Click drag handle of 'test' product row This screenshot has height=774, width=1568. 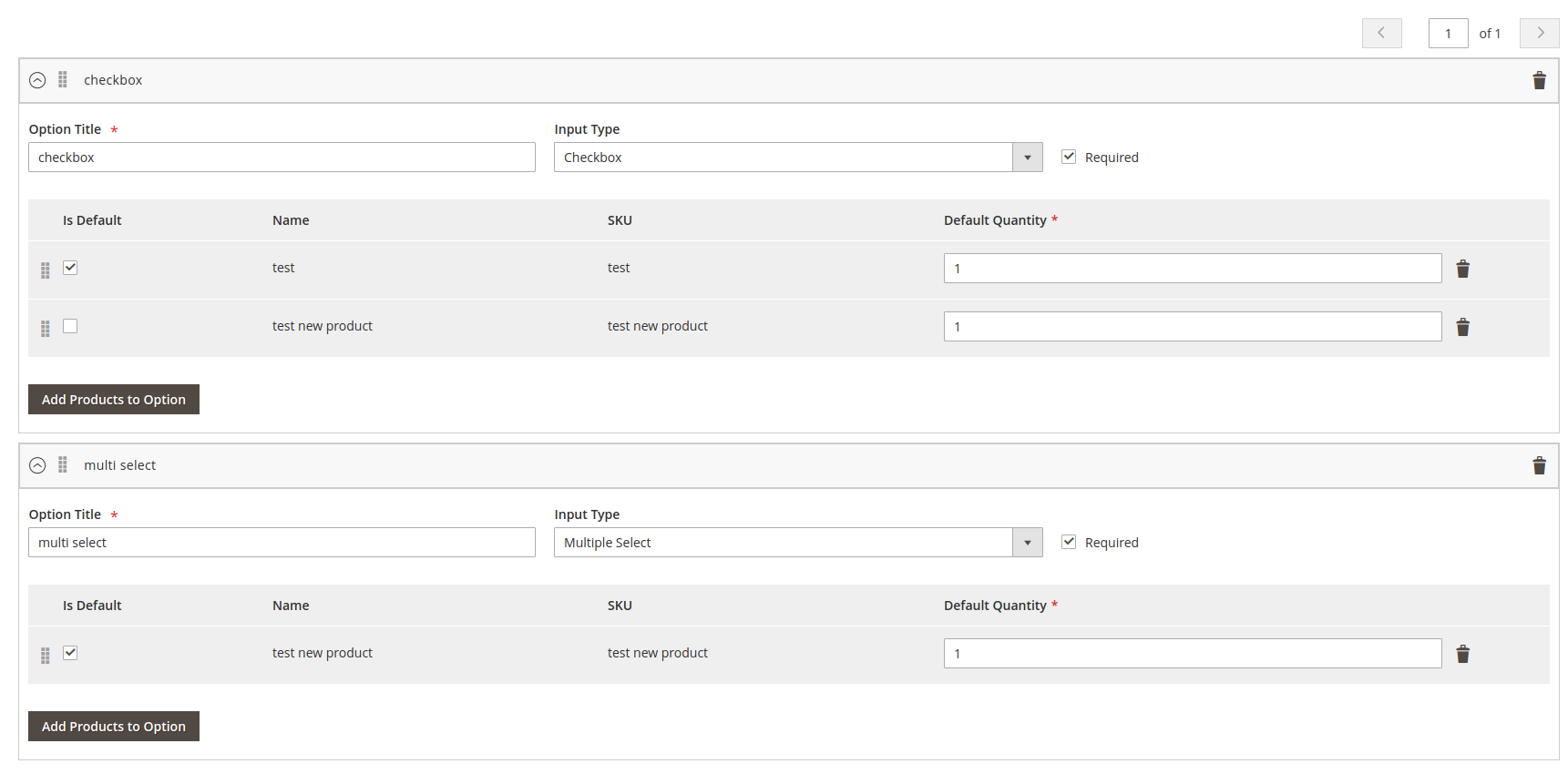point(46,270)
